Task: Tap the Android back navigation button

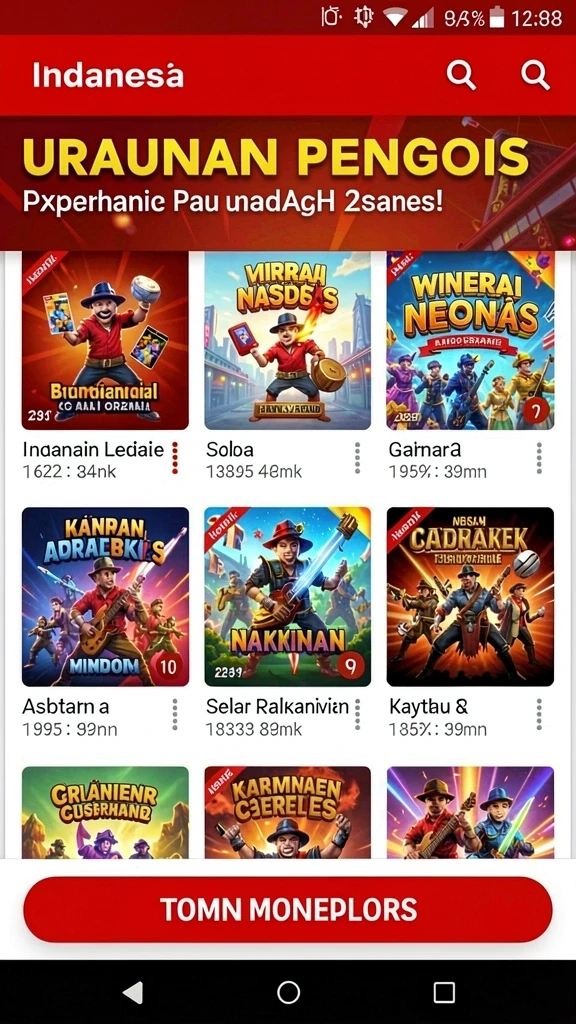Action: [133, 993]
